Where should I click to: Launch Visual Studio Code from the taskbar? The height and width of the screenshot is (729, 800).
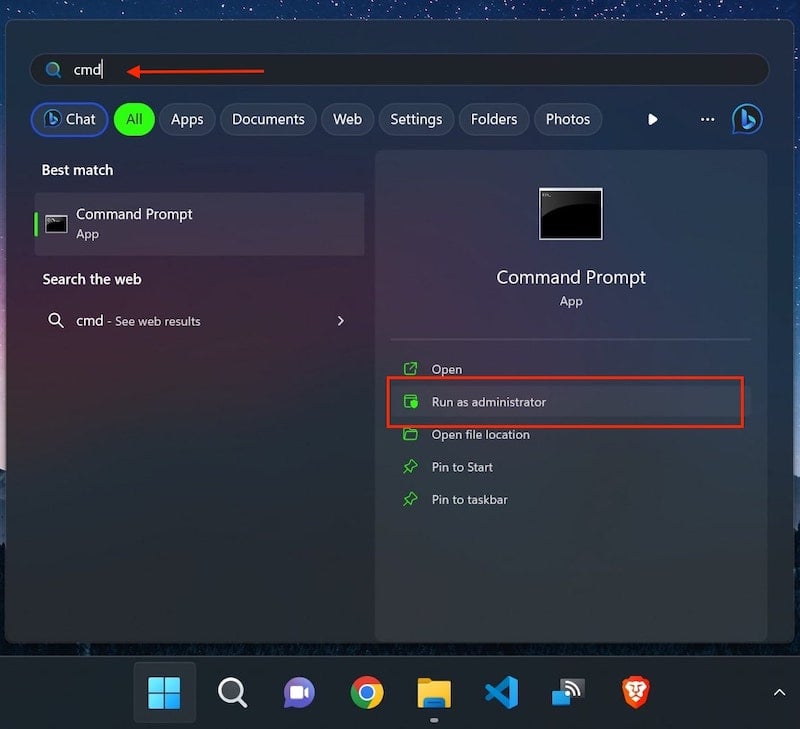point(502,692)
